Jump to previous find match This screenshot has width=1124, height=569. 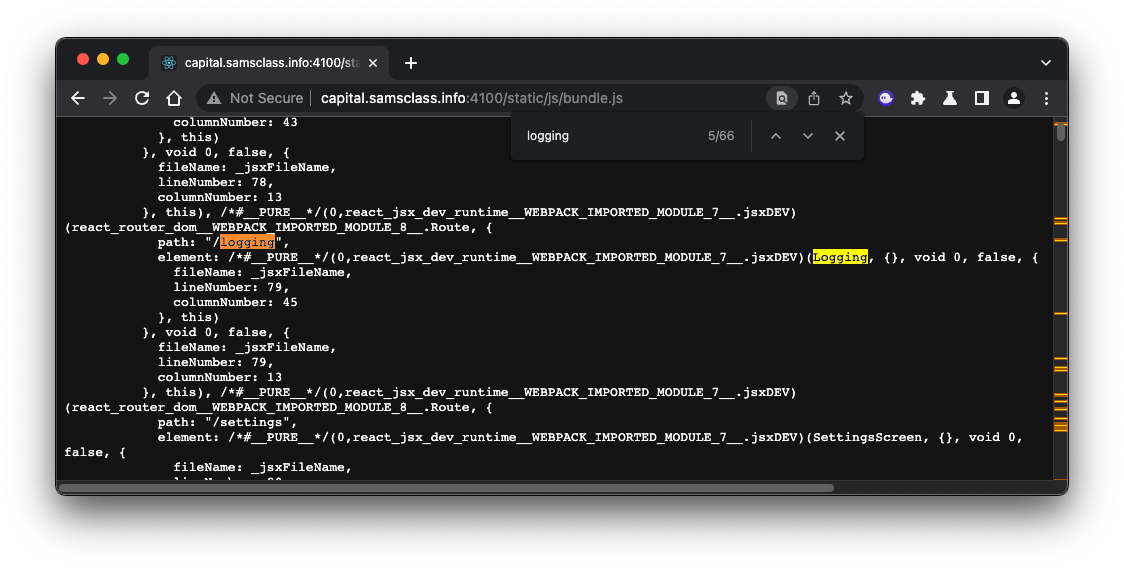click(776, 136)
